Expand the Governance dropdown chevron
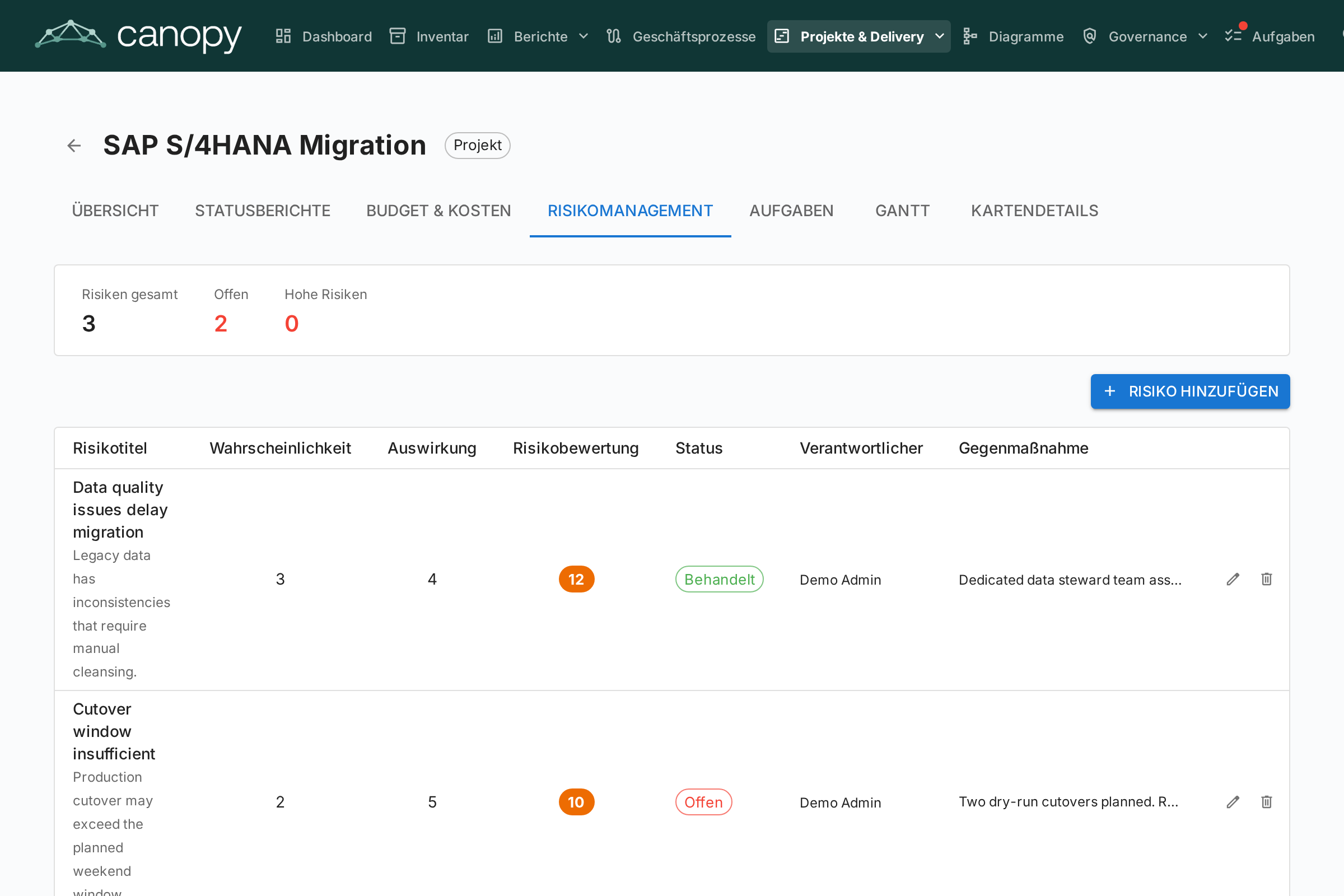Screen dimensions: 1344x896 [x=1203, y=36]
